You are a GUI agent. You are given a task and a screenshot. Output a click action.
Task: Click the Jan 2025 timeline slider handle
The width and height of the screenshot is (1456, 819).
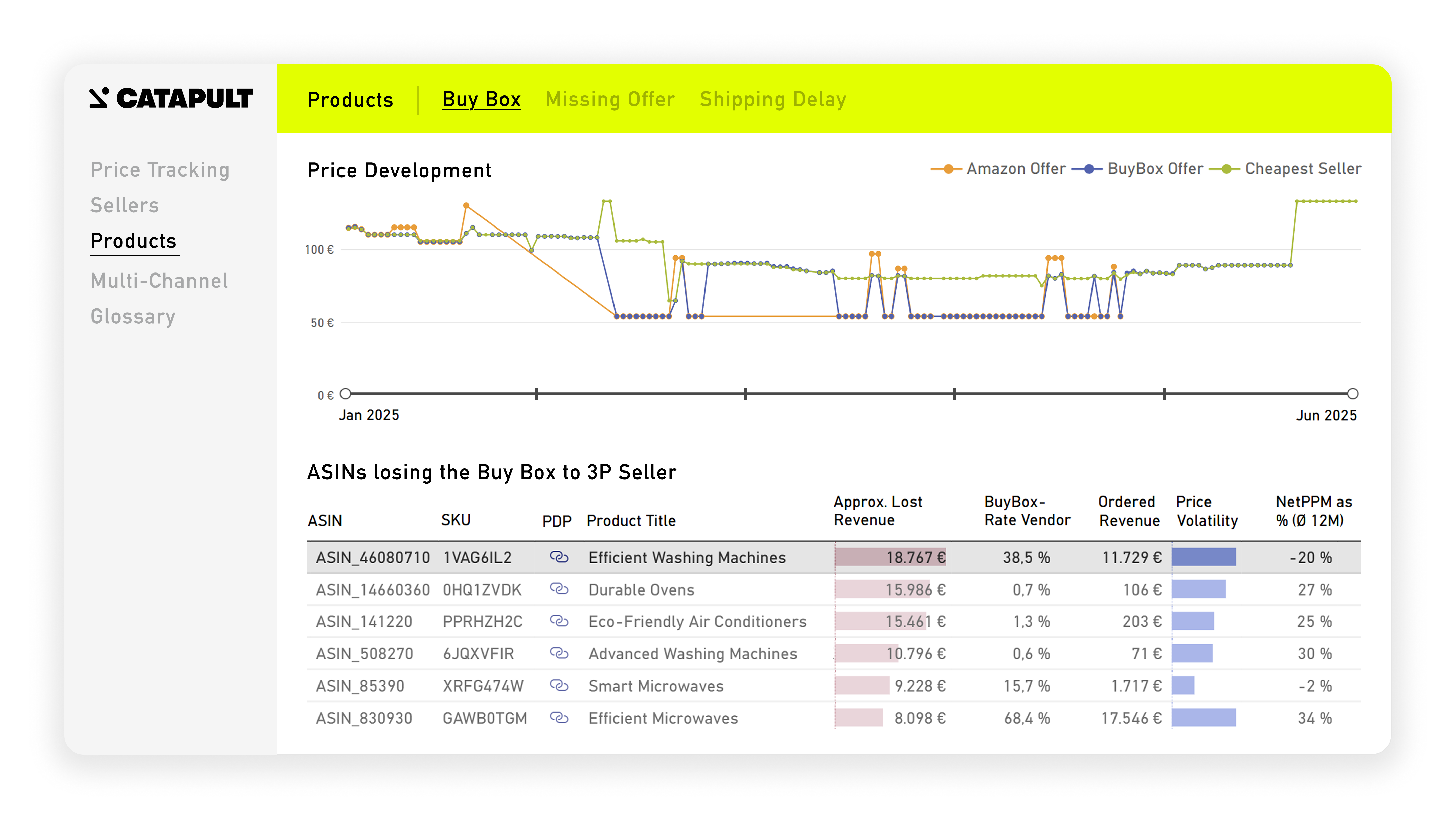[345, 393]
